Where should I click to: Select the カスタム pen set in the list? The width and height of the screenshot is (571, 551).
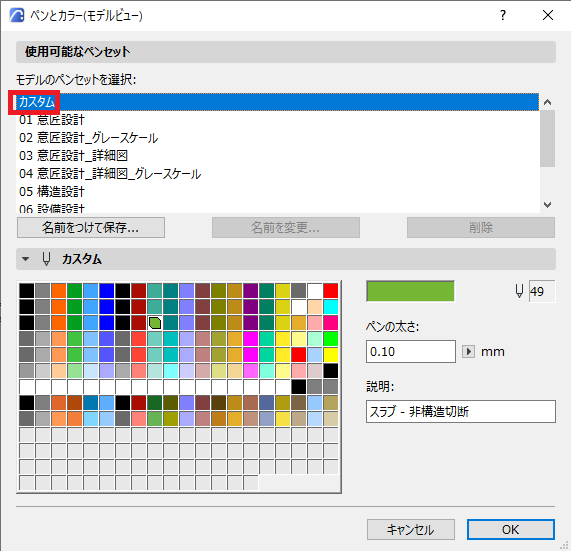(277, 102)
